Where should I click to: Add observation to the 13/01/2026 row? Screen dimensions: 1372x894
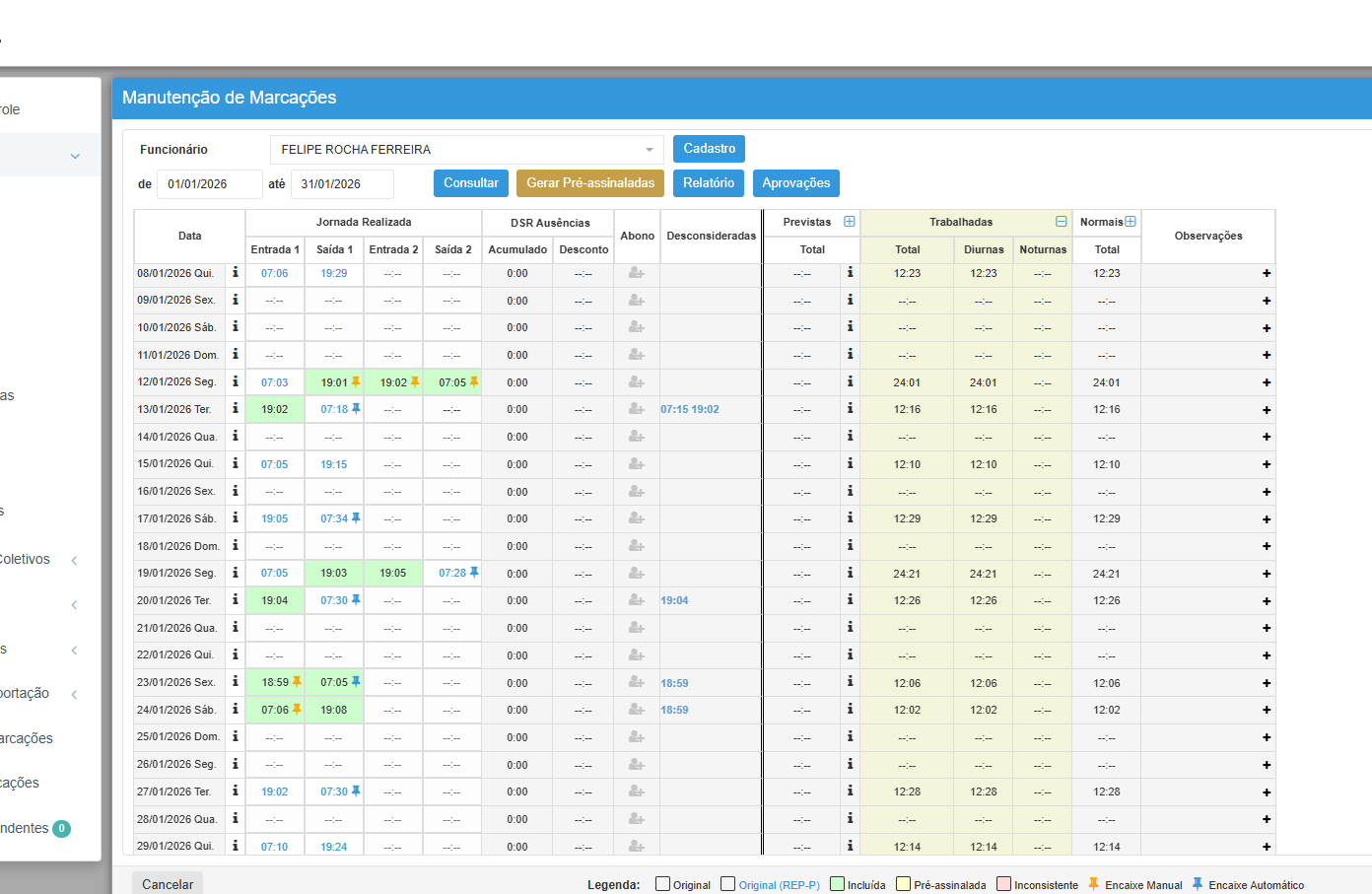pyautogui.click(x=1267, y=410)
